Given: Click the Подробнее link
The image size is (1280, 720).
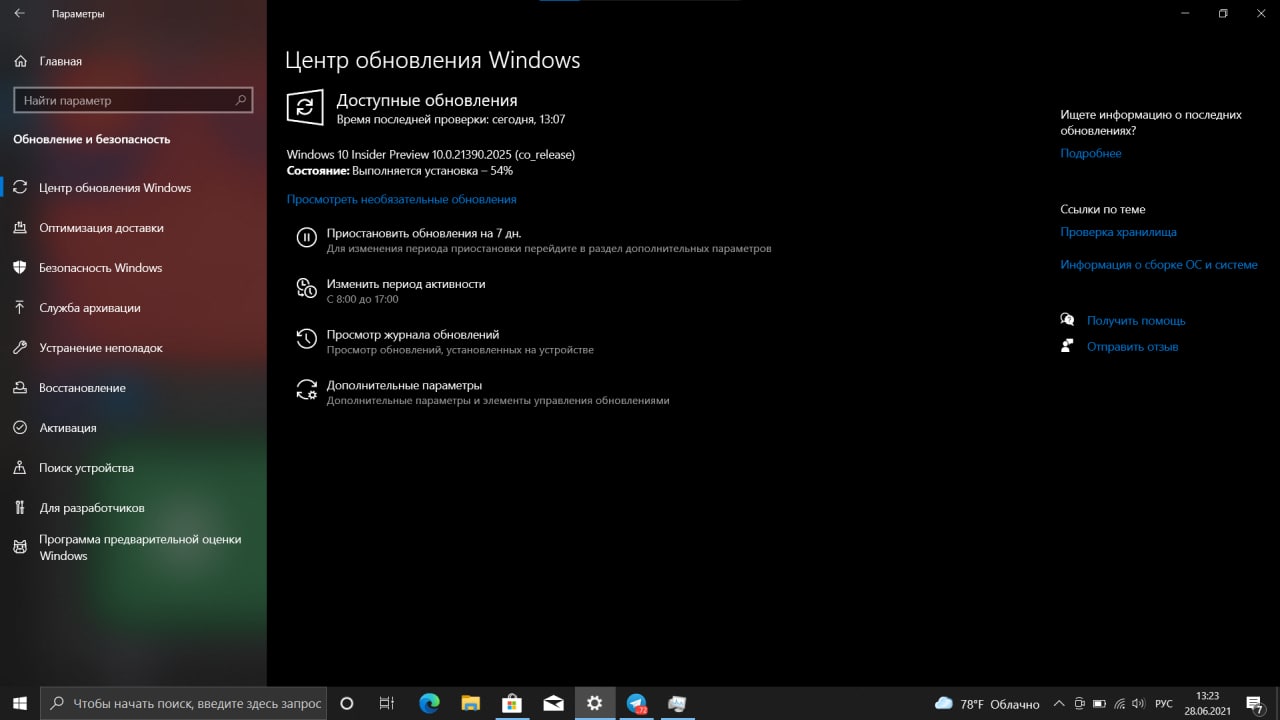Looking at the screenshot, I should [1090, 153].
